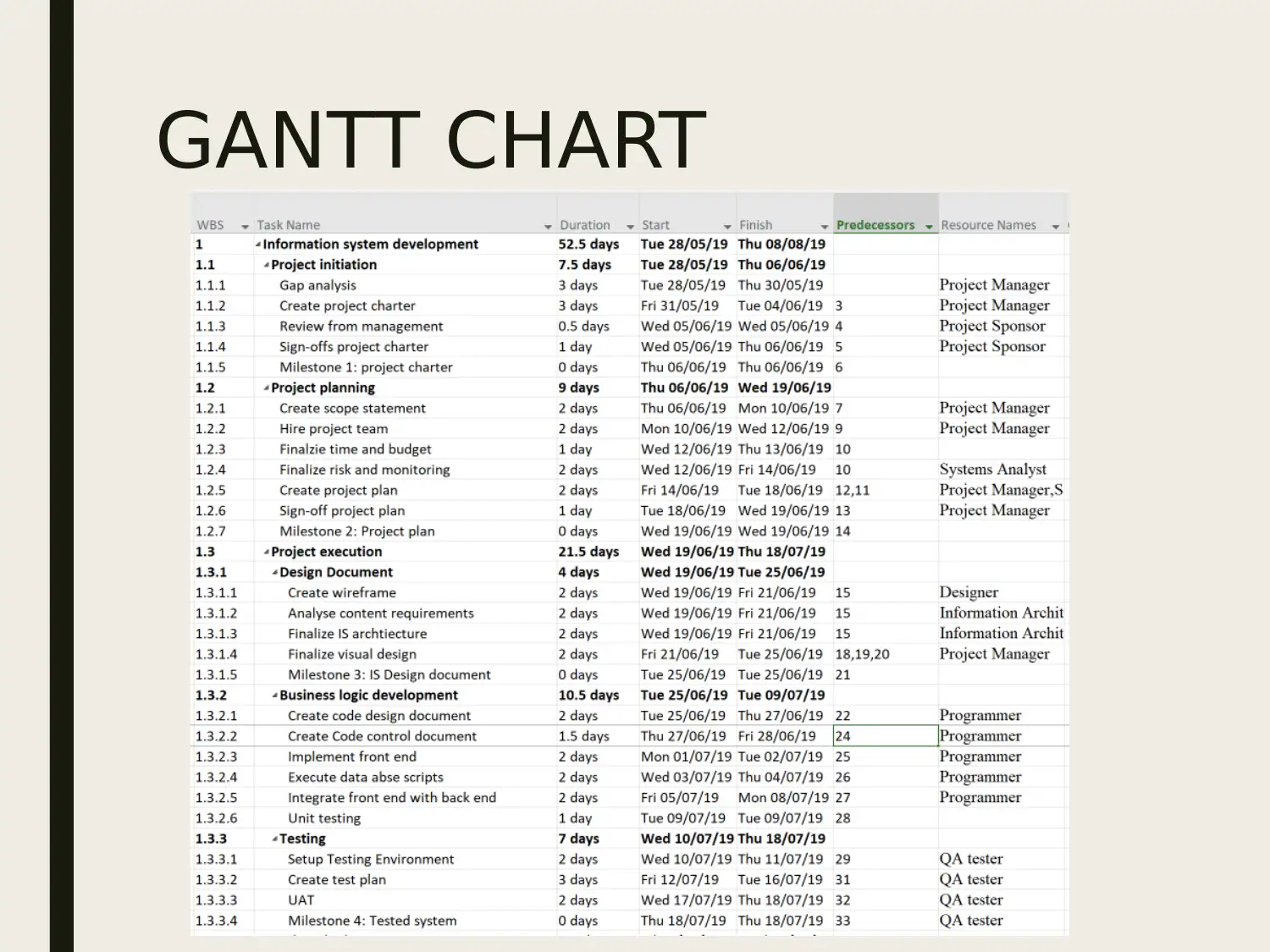Select Milestone 2: Project plan row
Image resolution: width=1270 pixels, height=952 pixels.
pos(357,531)
